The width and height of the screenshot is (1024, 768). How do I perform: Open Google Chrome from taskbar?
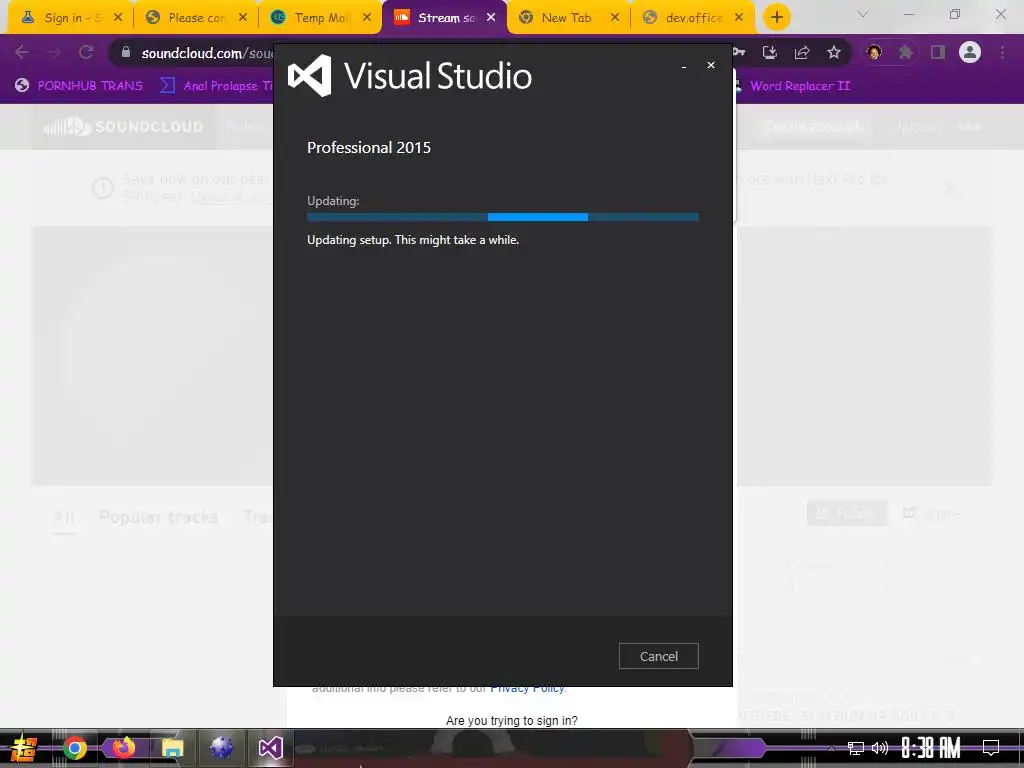click(74, 748)
